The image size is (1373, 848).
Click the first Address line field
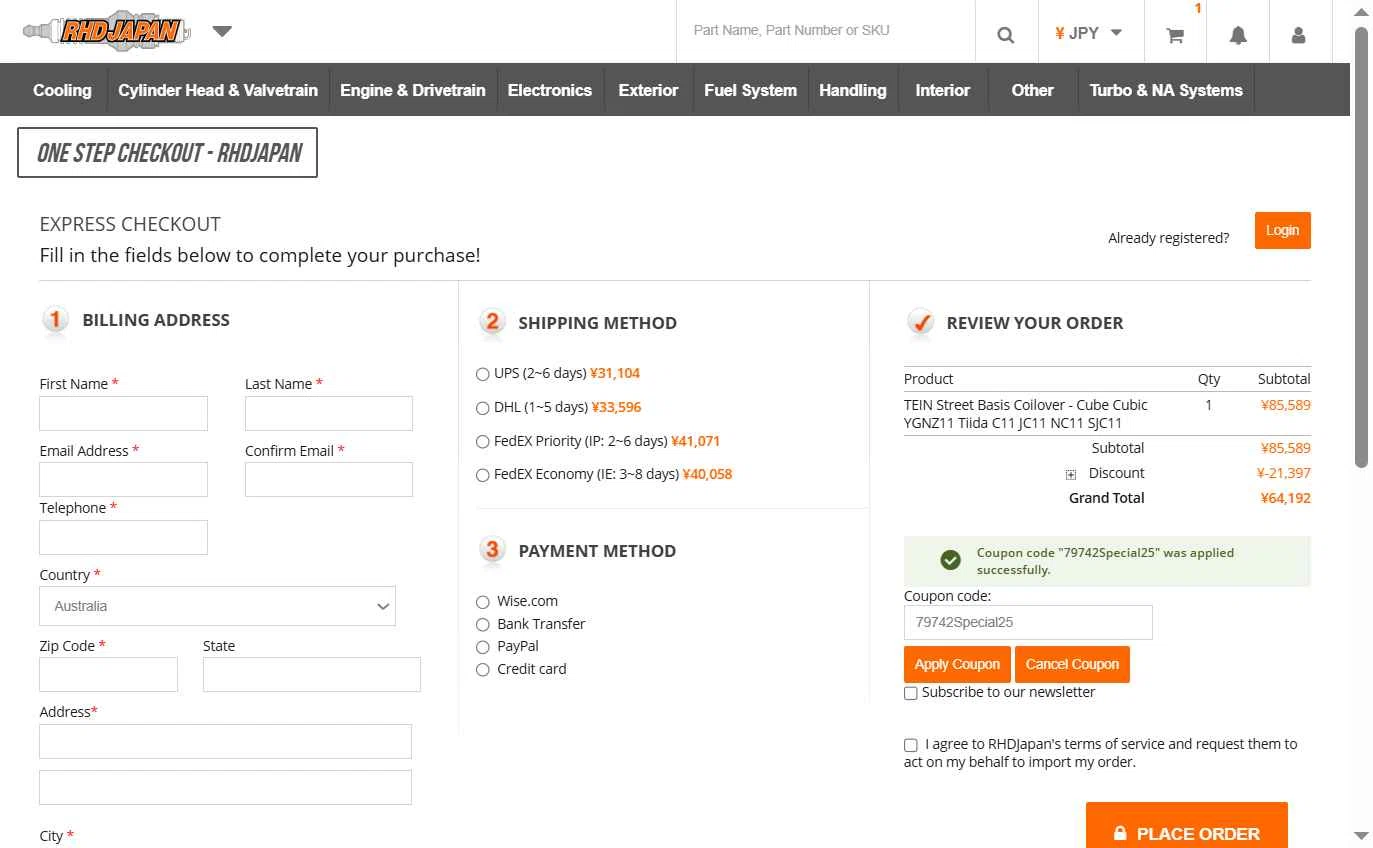(x=225, y=741)
